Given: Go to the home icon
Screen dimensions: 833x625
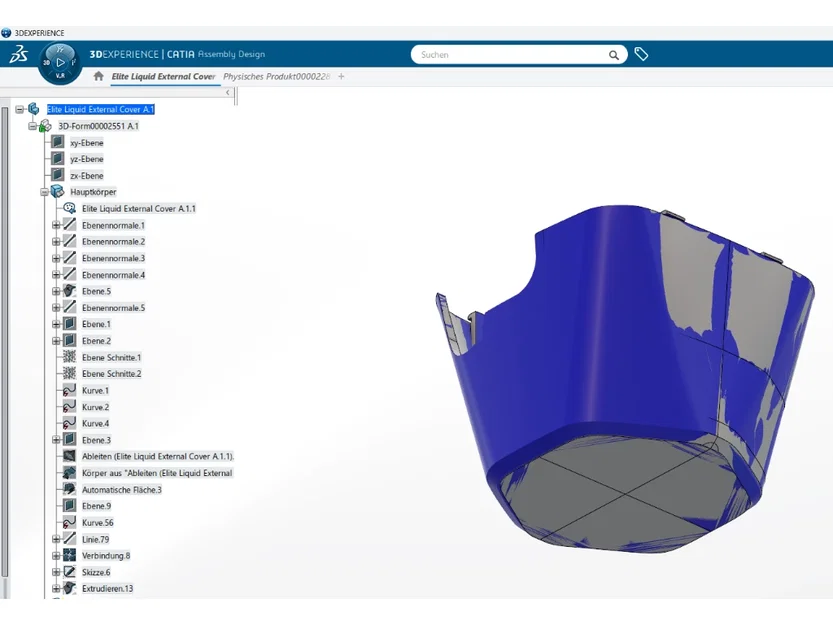Looking at the screenshot, I should point(98,76).
